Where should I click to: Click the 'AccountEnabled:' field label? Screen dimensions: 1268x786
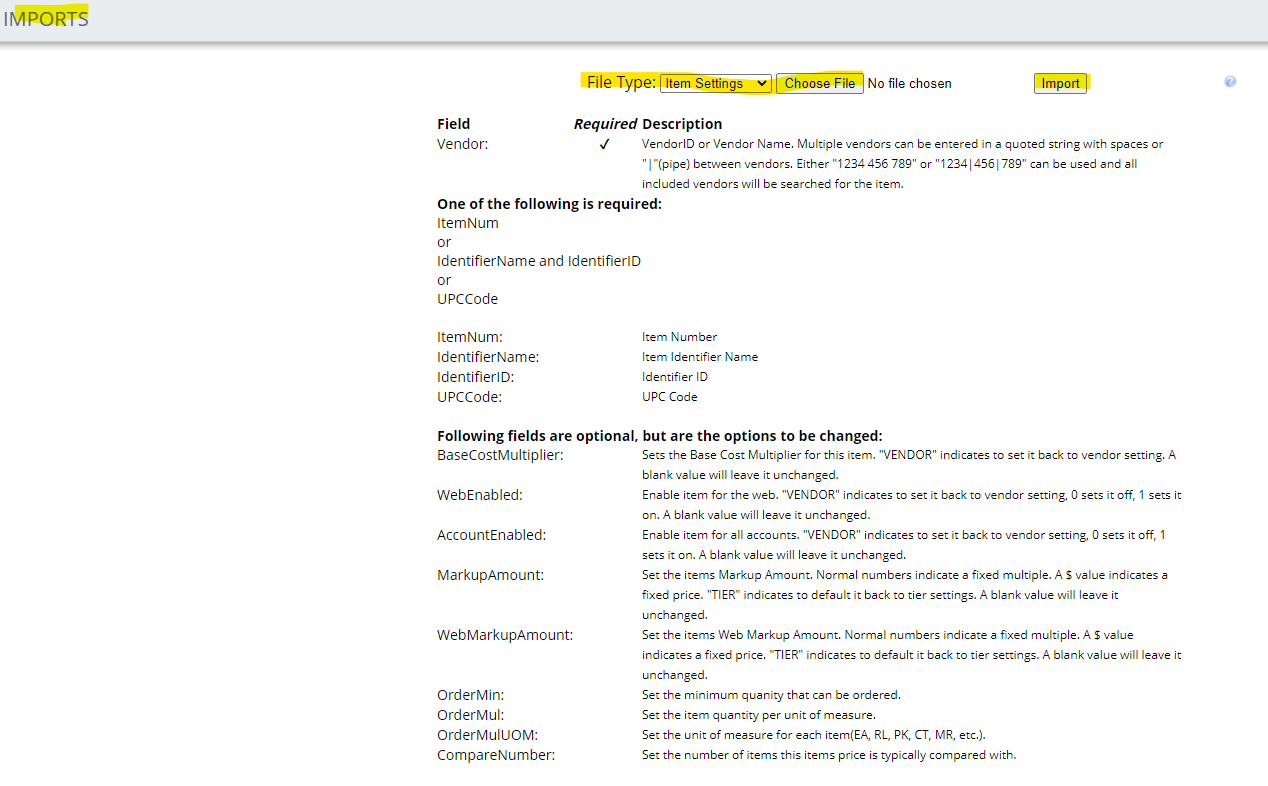coord(492,535)
